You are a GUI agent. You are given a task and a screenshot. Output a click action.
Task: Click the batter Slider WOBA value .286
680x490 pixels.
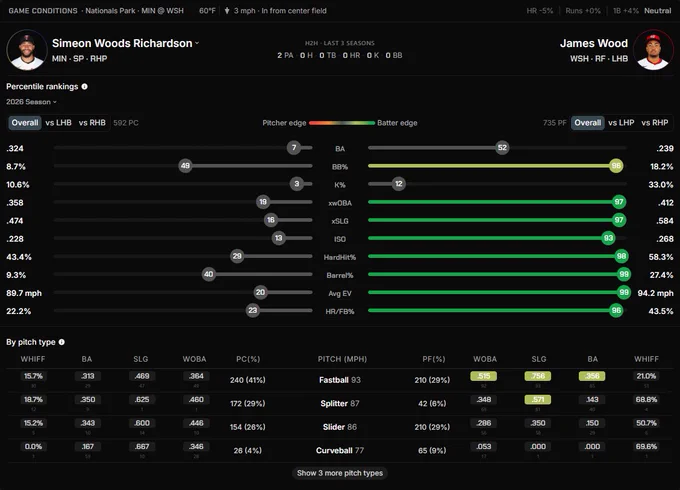coord(484,423)
